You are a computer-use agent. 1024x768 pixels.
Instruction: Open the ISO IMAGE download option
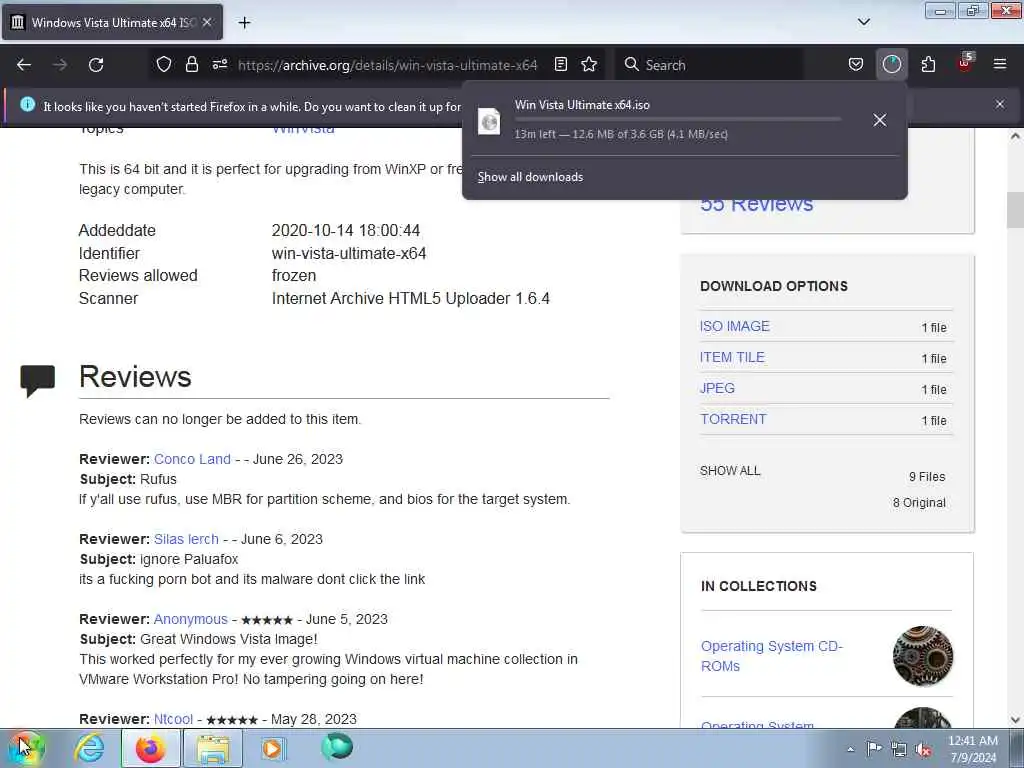(x=735, y=326)
